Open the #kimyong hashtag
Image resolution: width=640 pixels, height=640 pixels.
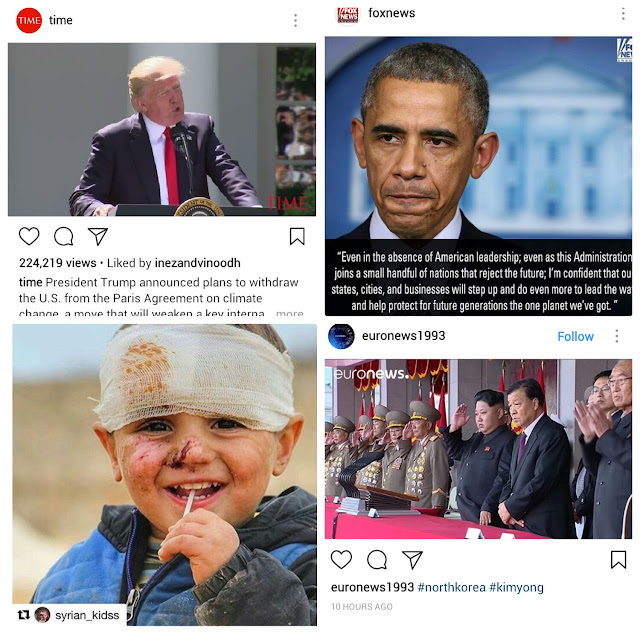tap(516, 587)
